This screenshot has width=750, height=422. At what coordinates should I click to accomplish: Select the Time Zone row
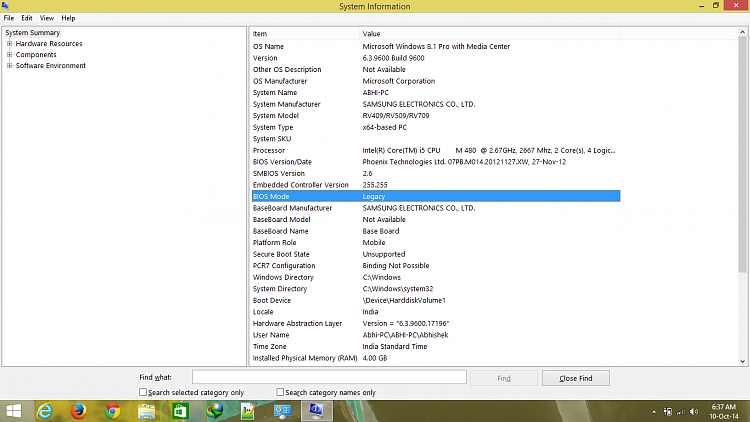[x=436, y=346]
